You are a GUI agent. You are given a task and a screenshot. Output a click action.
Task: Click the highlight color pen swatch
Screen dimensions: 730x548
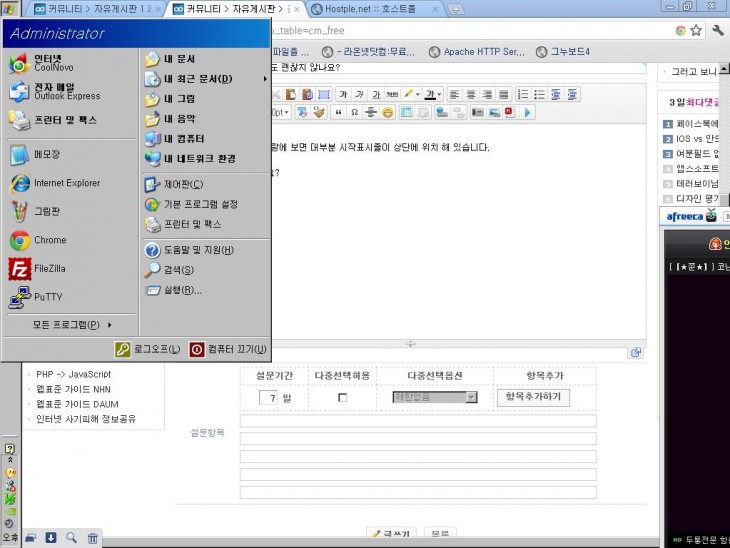[409, 95]
